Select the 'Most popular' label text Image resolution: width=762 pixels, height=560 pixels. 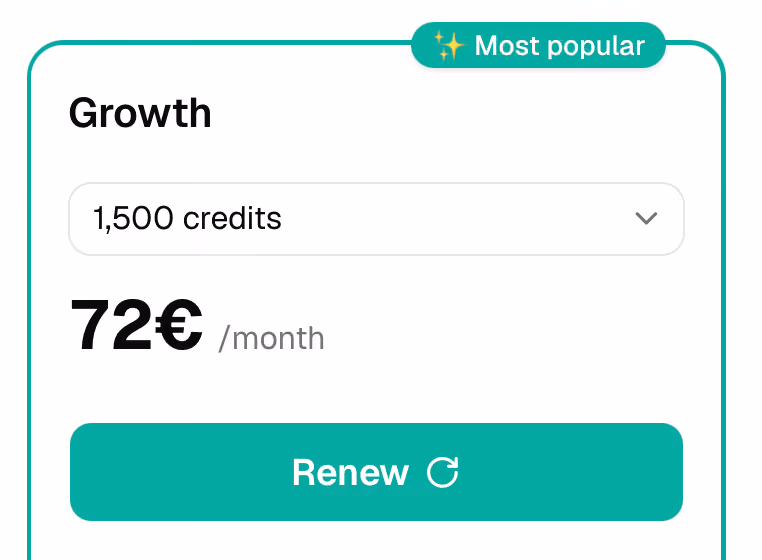[x=560, y=46]
